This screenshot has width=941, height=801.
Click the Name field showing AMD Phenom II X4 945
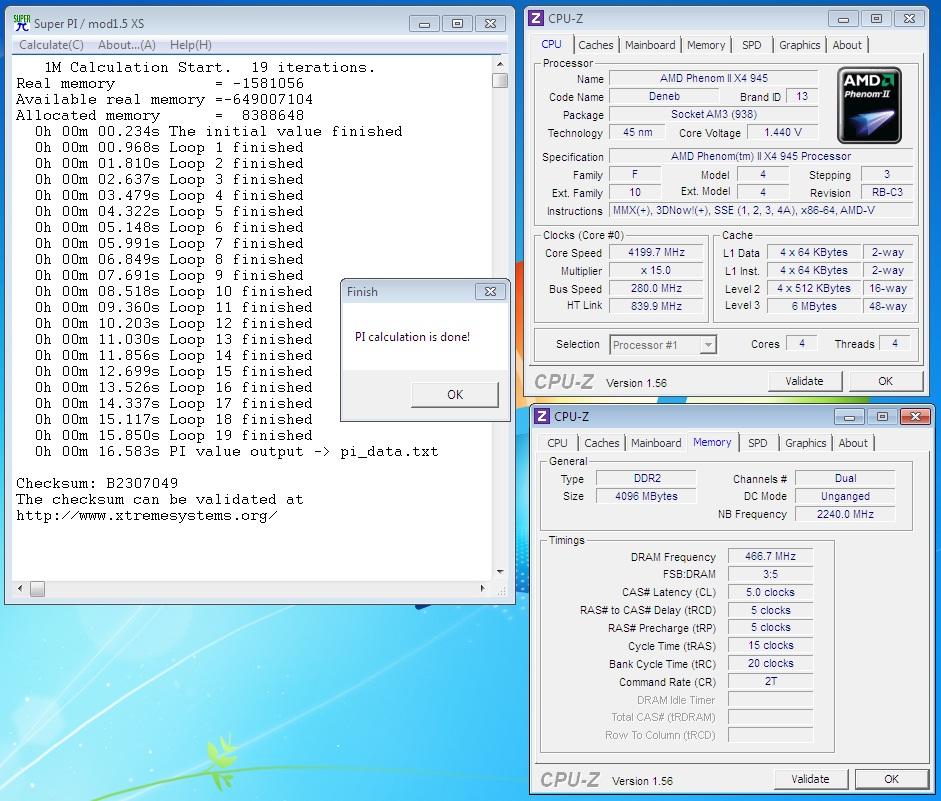(x=714, y=78)
